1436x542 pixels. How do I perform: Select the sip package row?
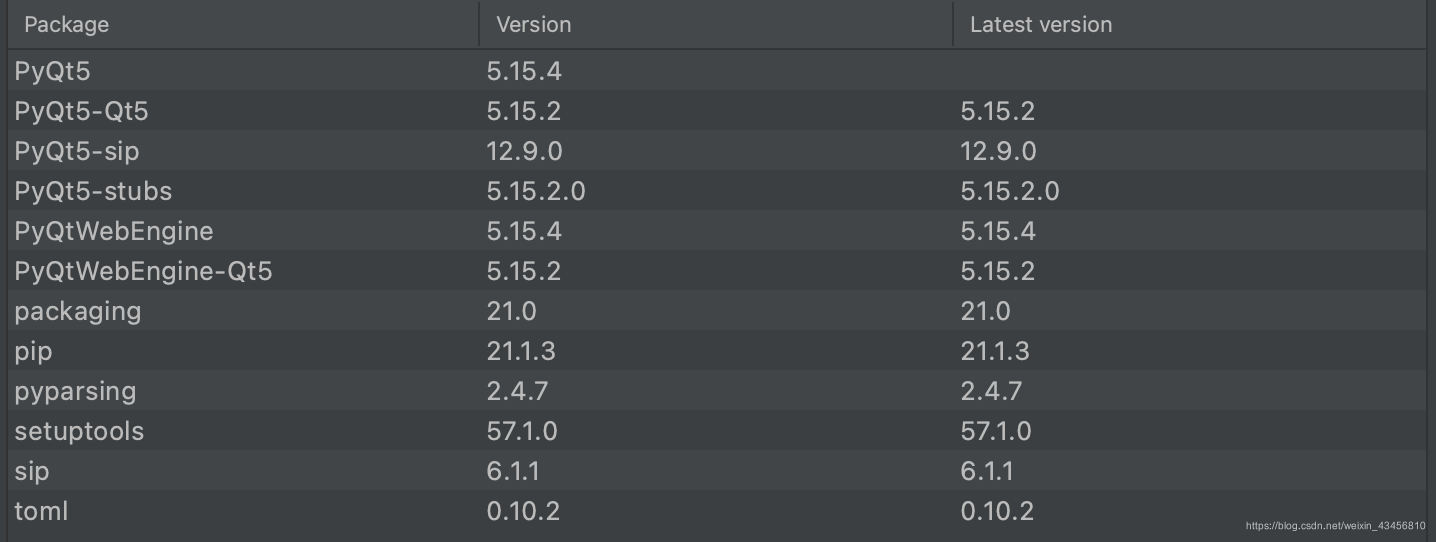(31, 471)
